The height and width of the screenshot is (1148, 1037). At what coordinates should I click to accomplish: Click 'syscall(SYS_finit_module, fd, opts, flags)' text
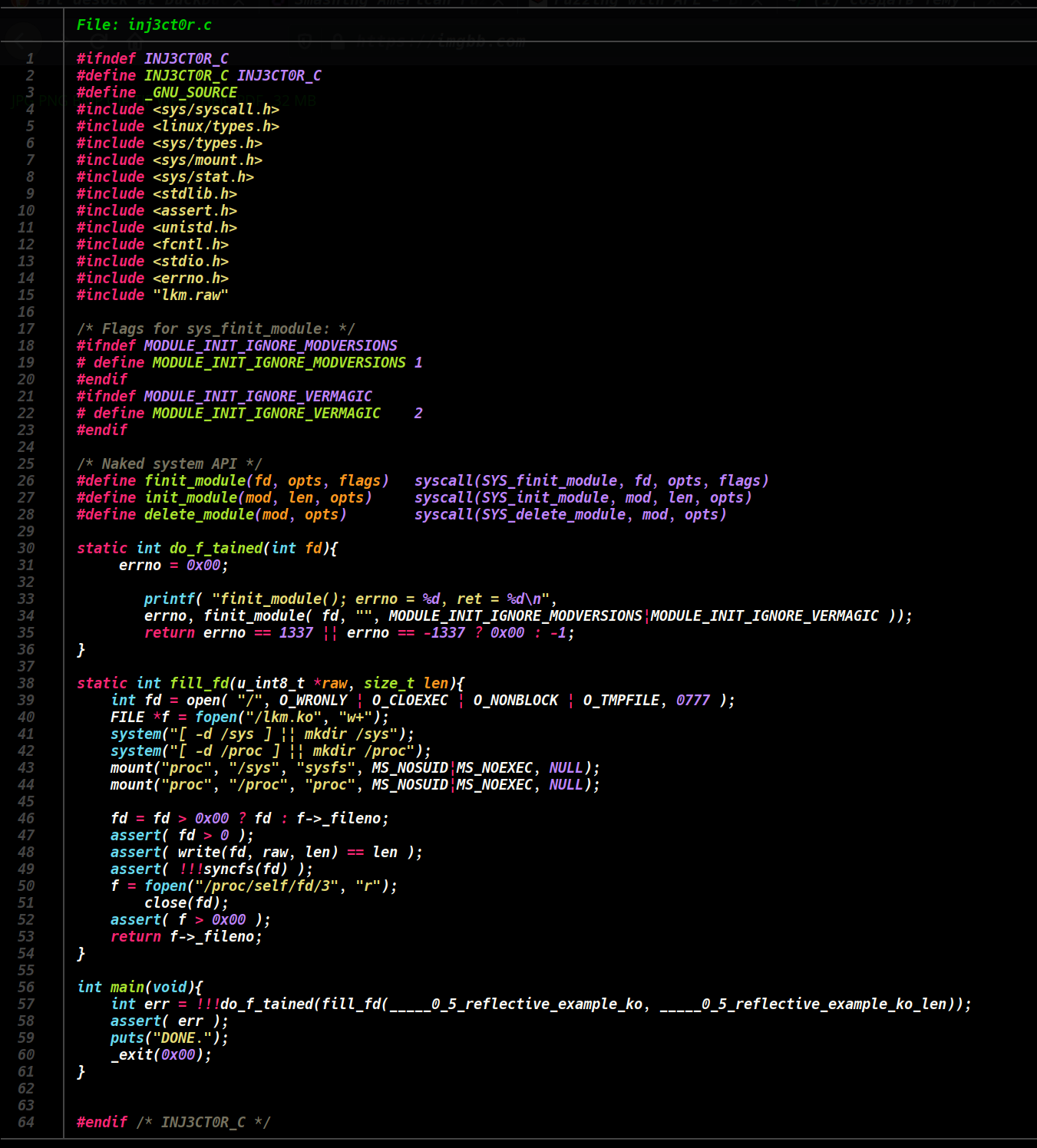[592, 480]
